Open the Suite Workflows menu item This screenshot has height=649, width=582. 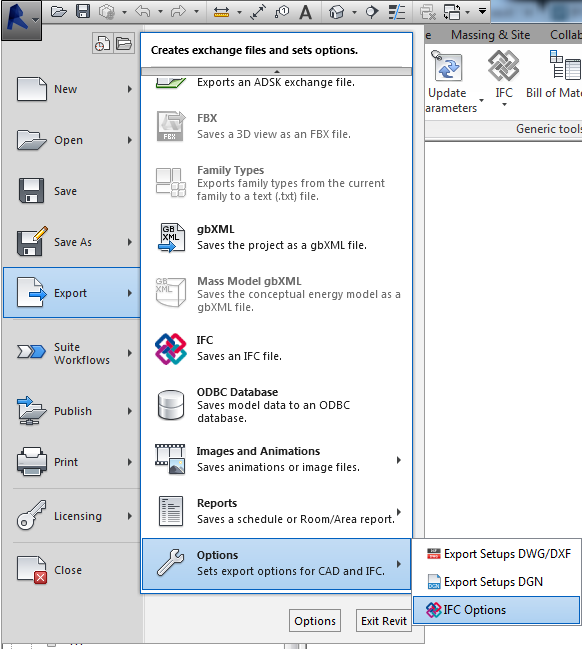72,353
